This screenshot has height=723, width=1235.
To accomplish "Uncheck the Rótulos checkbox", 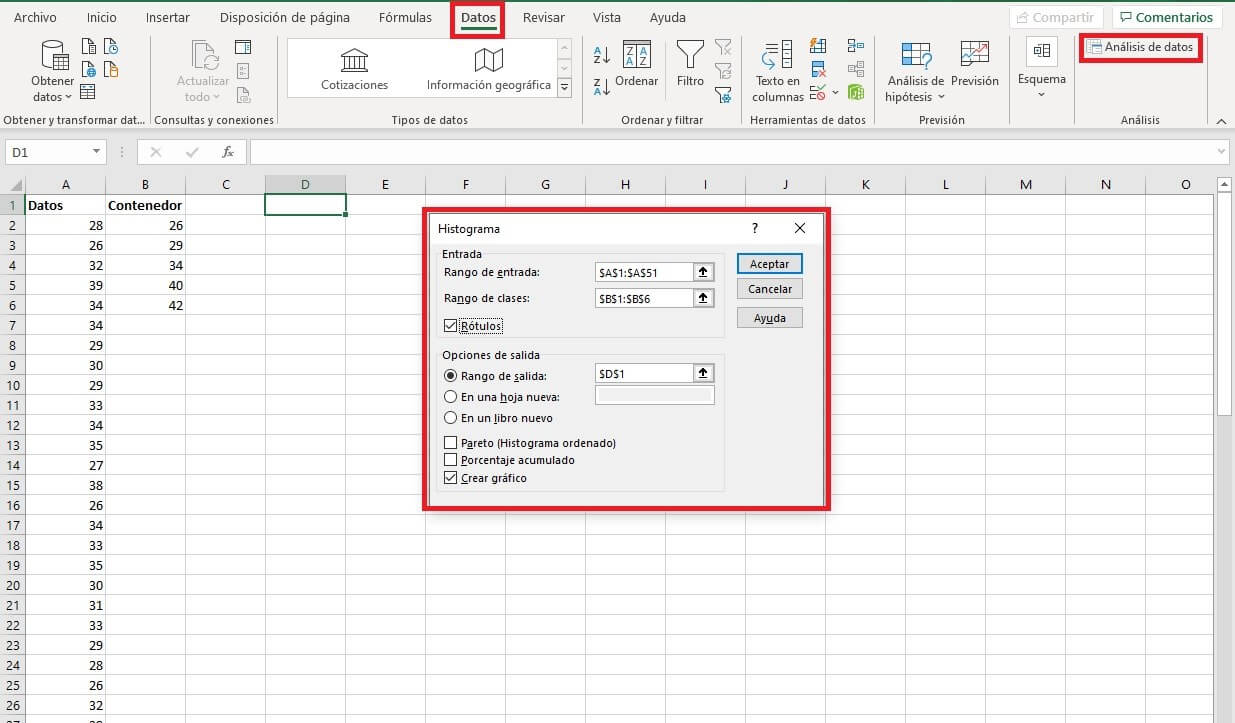I will [450, 326].
